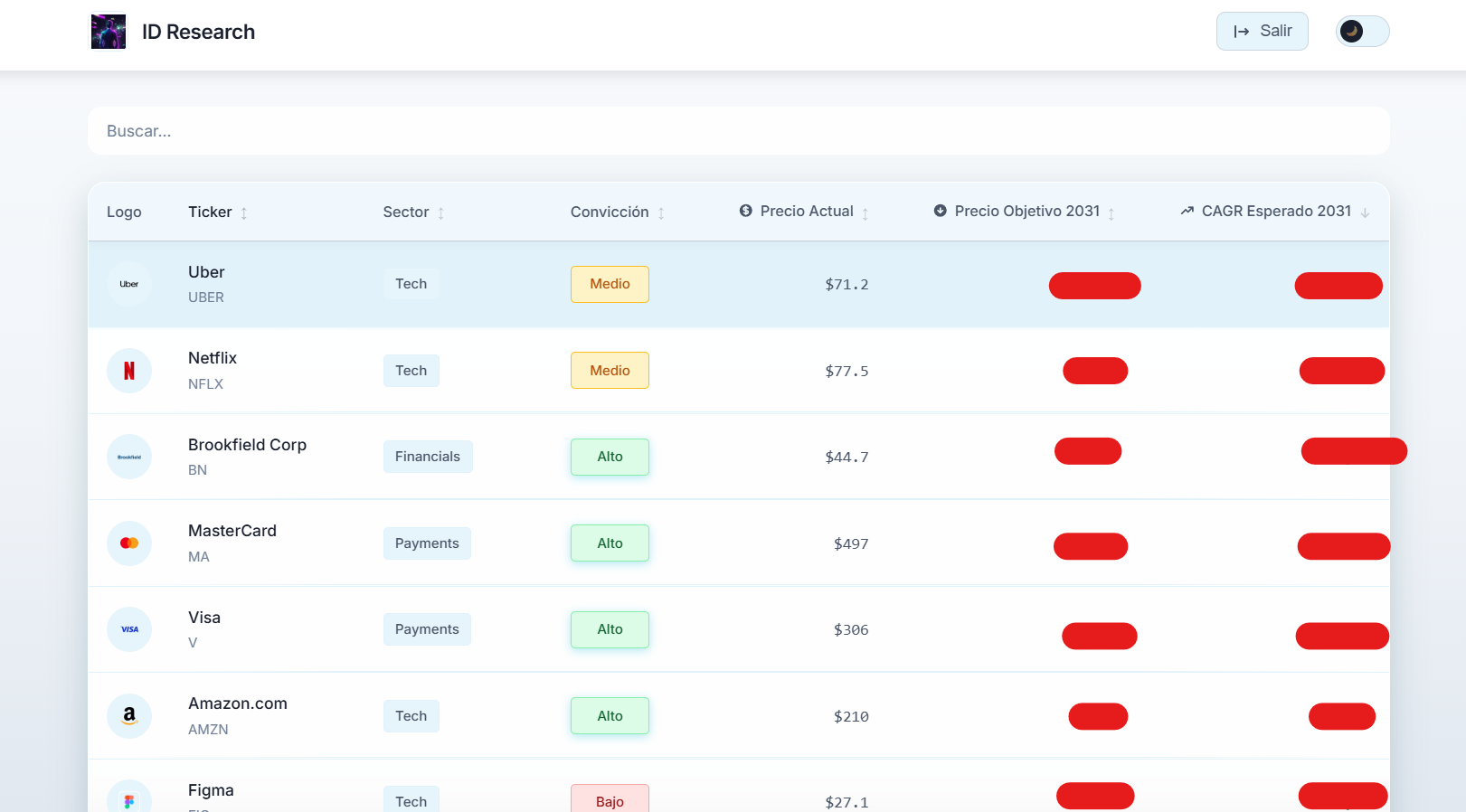1466x812 pixels.
Task: Click the Visa company logo
Action: click(x=129, y=629)
